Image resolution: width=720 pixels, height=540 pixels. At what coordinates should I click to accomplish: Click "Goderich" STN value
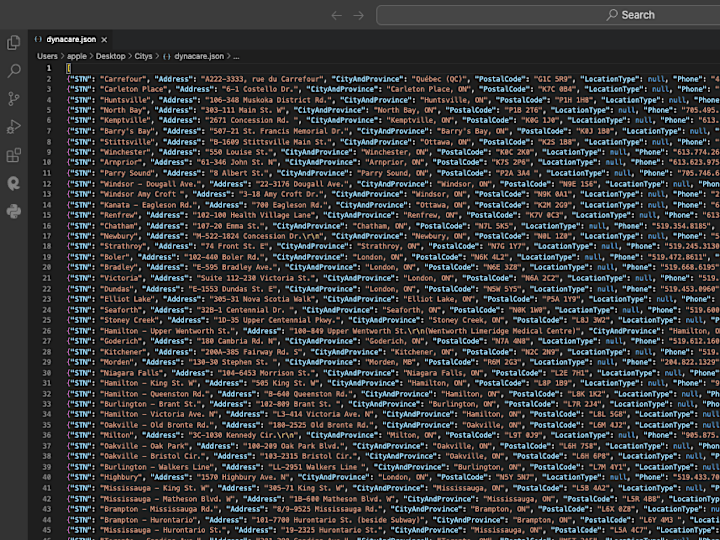121,341
